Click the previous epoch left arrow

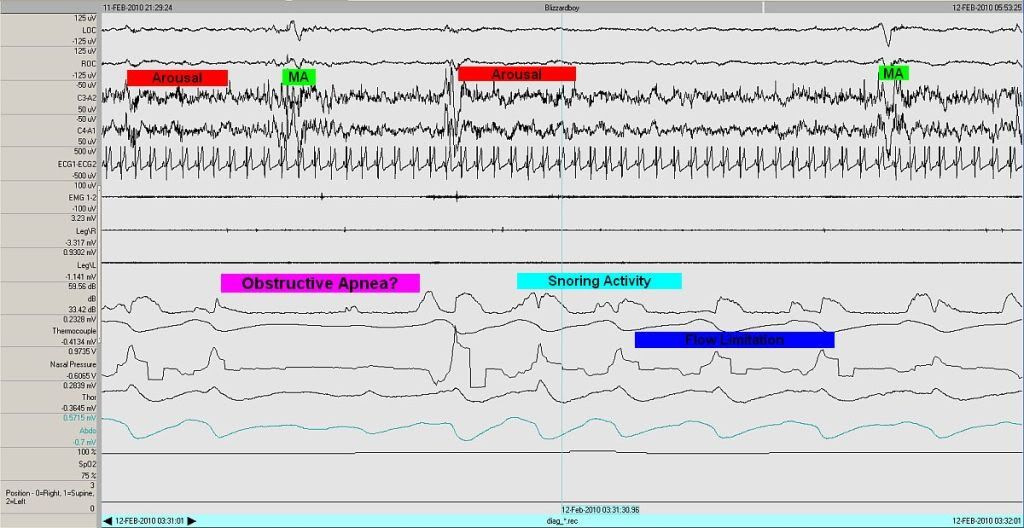108,520
